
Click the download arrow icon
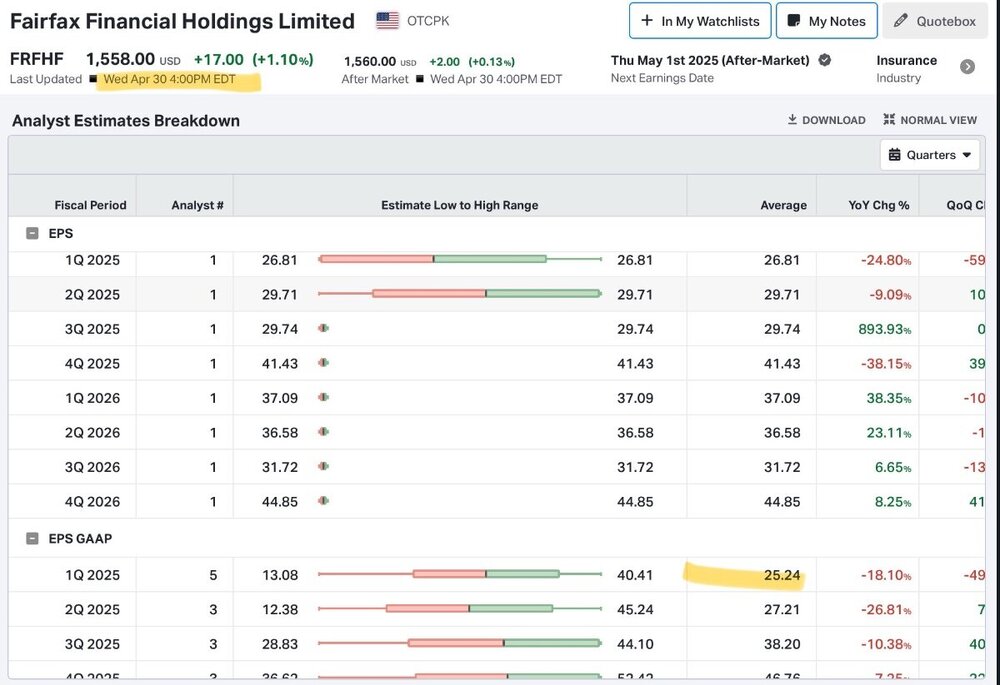pos(792,119)
